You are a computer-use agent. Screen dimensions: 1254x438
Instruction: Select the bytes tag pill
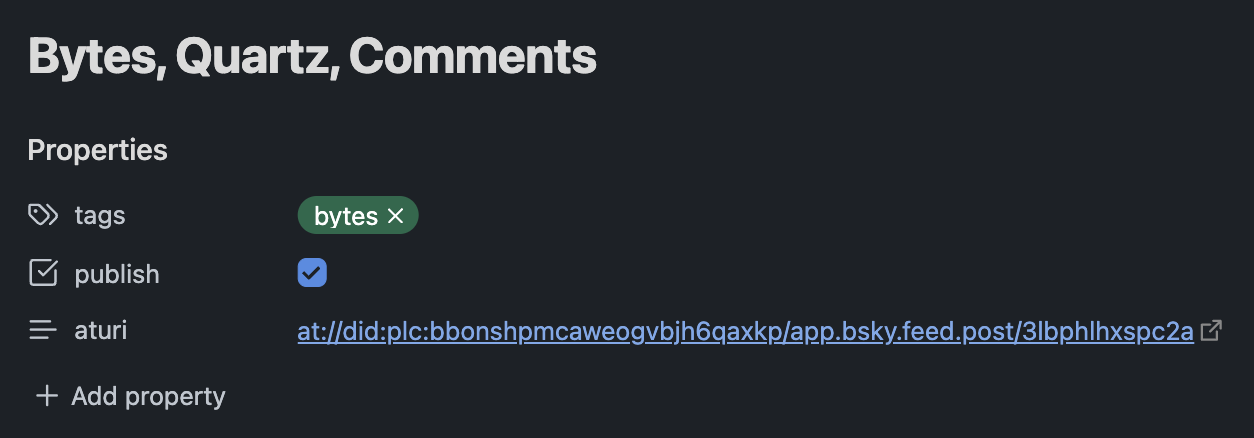click(346, 216)
